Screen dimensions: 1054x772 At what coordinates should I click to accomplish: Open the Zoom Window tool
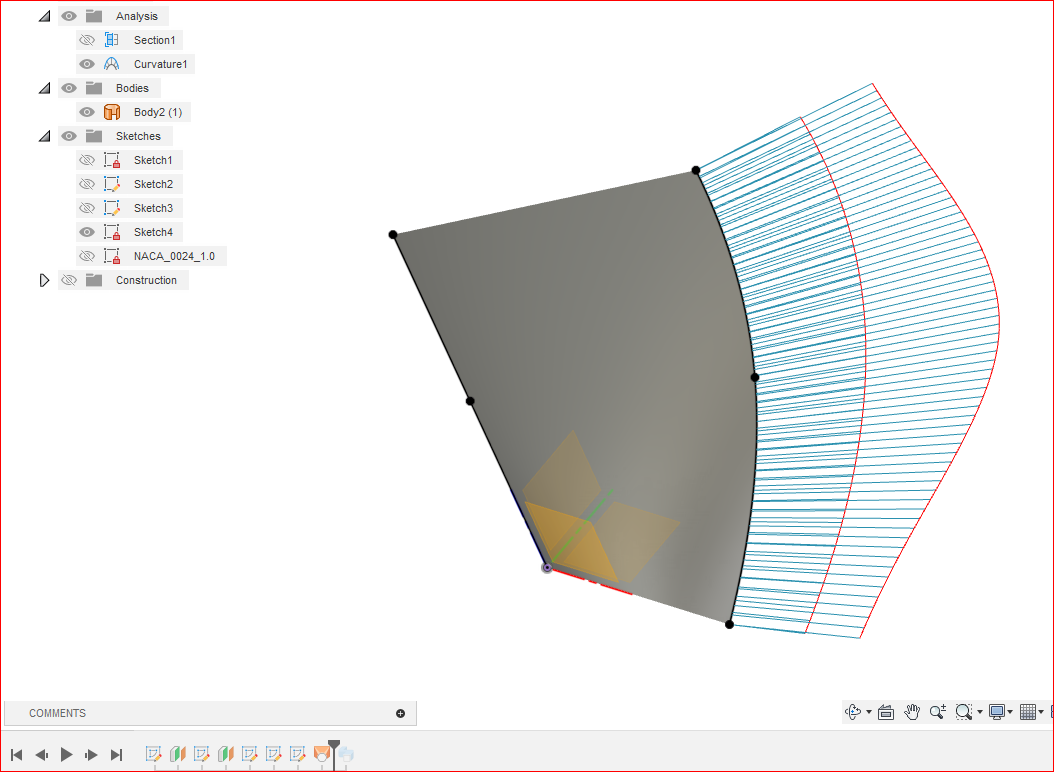[963, 712]
